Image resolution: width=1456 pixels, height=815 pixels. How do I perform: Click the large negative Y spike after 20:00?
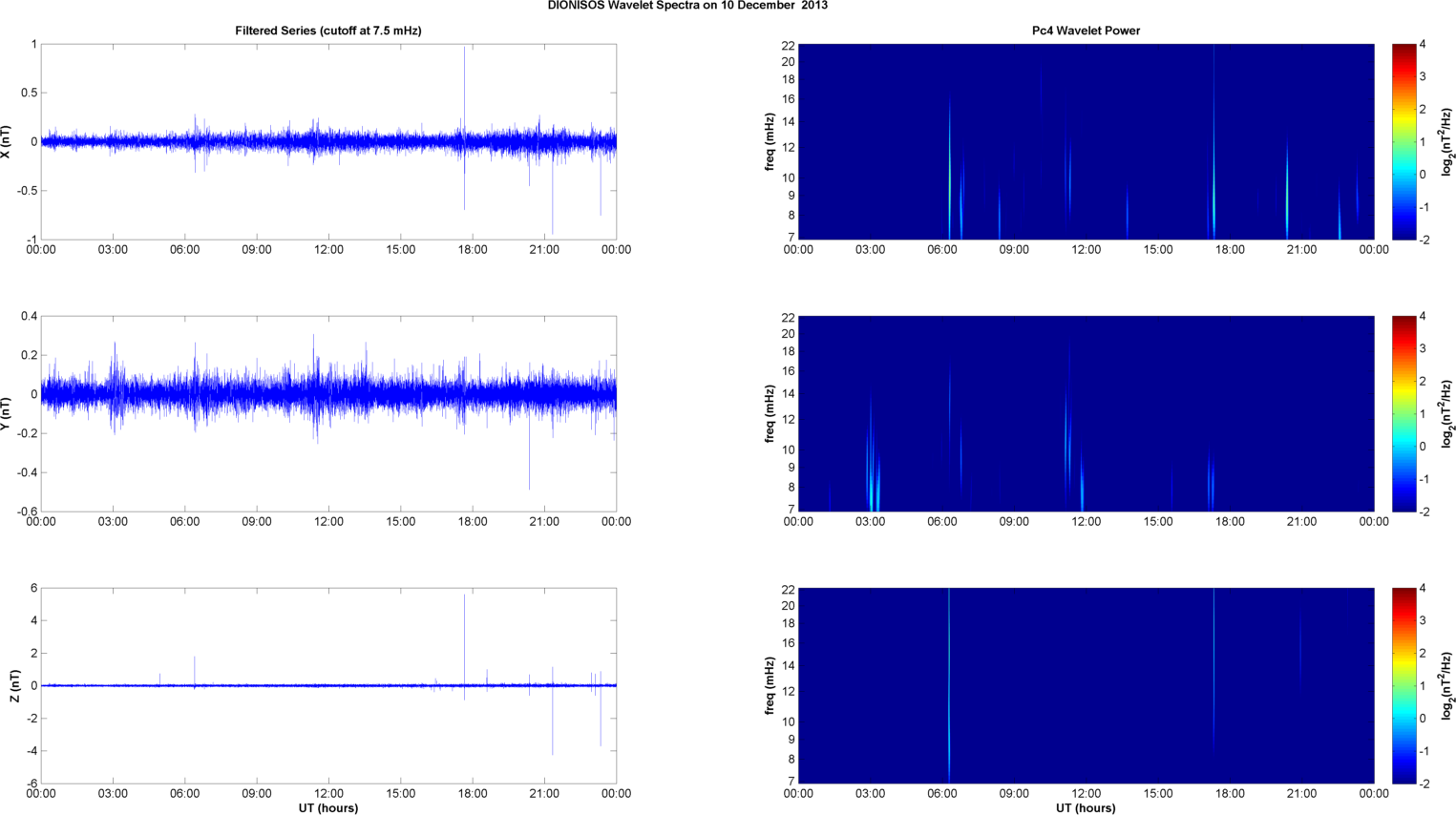tap(530, 468)
